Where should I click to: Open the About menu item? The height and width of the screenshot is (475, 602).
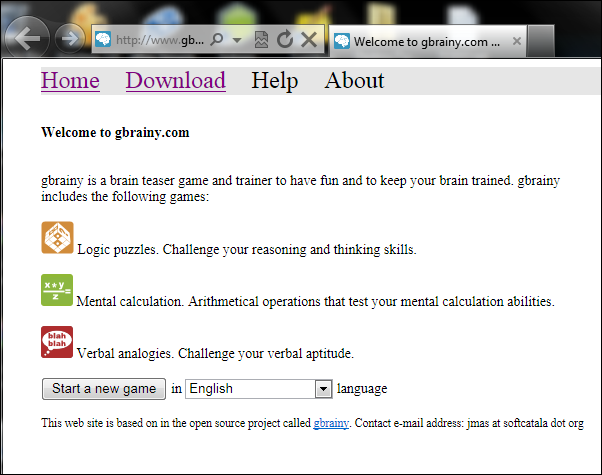(354, 81)
